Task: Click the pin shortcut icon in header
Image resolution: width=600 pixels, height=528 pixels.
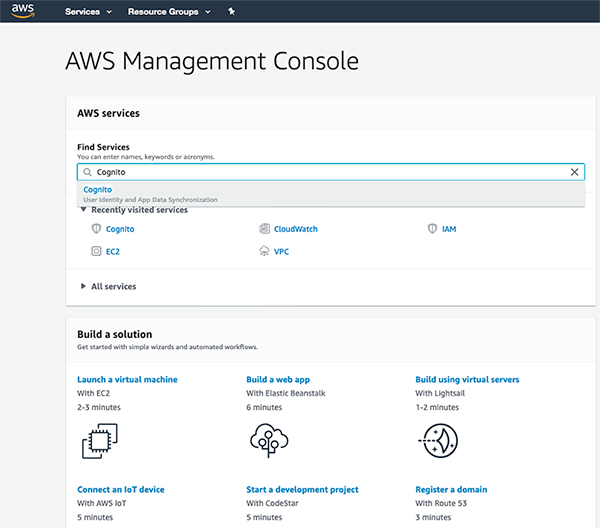Action: (232, 11)
